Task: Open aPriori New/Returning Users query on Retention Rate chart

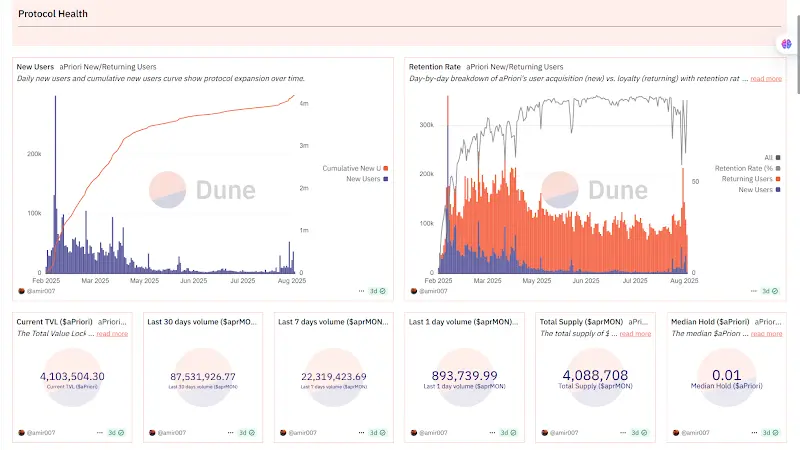Action: pyautogui.click(x=515, y=67)
